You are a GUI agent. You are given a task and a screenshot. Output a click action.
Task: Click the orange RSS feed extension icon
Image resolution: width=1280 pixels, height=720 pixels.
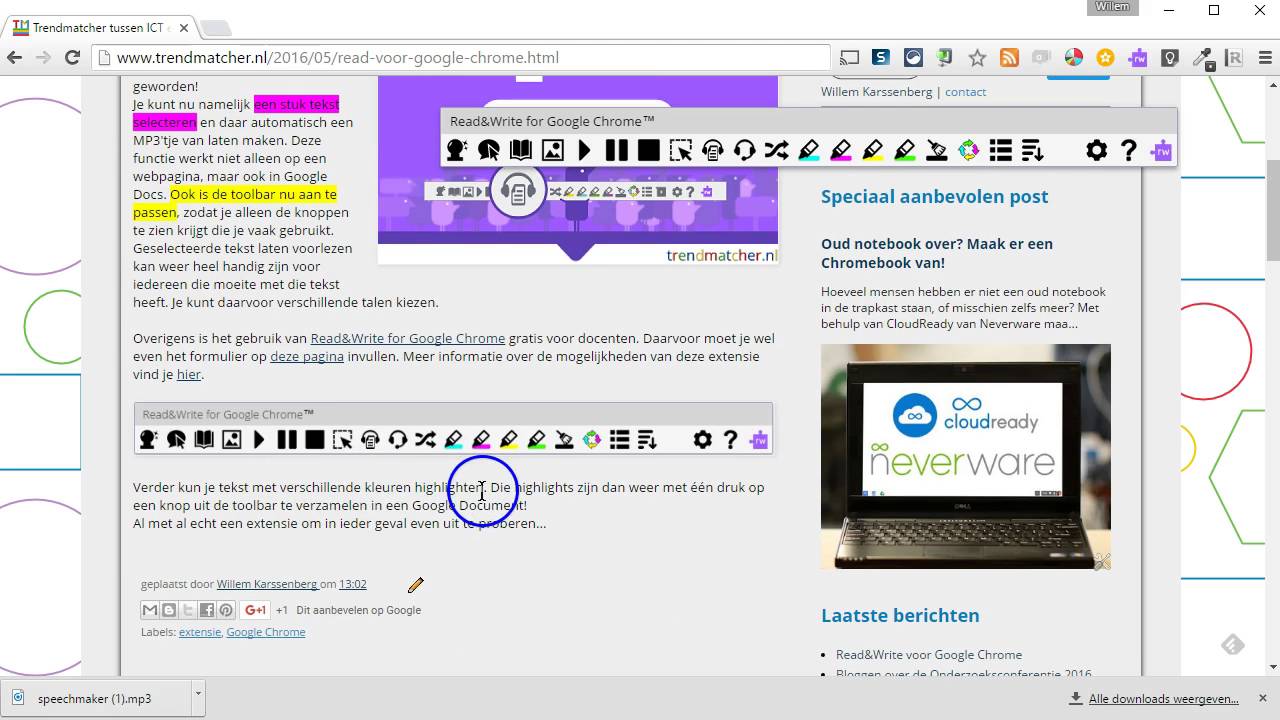tap(1009, 58)
